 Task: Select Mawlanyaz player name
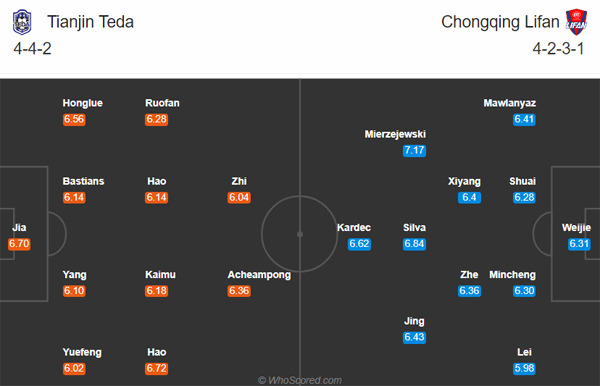point(510,103)
